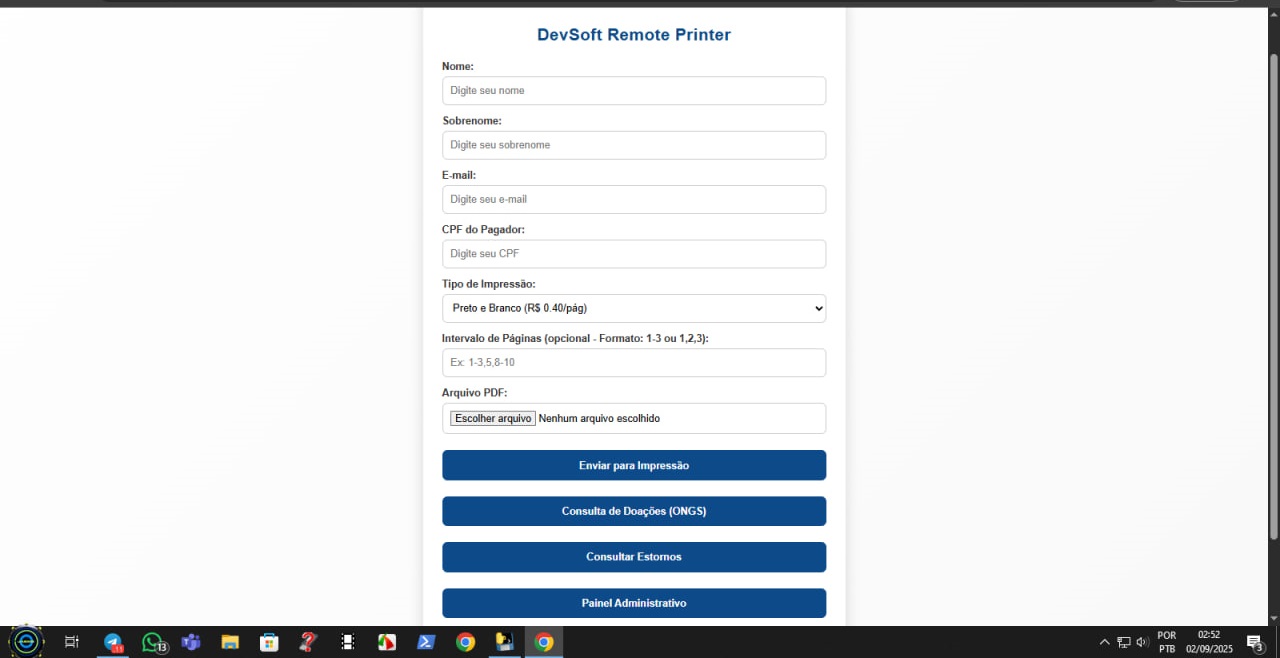Open Consulta de Doações (ONGS)
The image size is (1280, 658).
pos(634,511)
